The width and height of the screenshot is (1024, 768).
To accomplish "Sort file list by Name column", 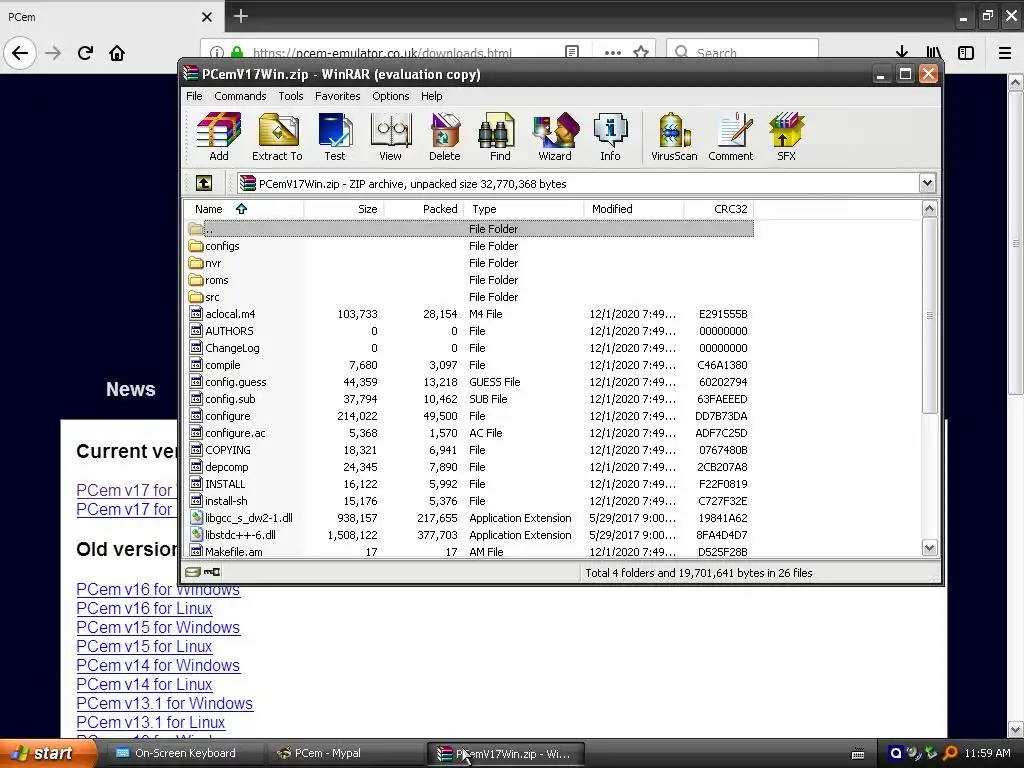I will (x=244, y=209).
